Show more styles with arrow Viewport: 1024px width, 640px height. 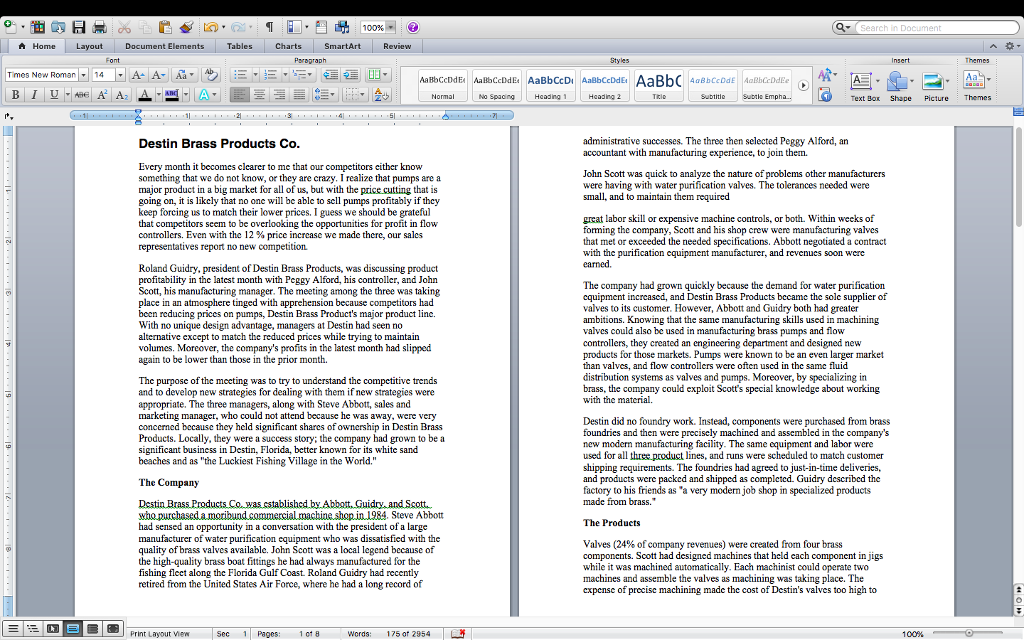click(x=804, y=86)
